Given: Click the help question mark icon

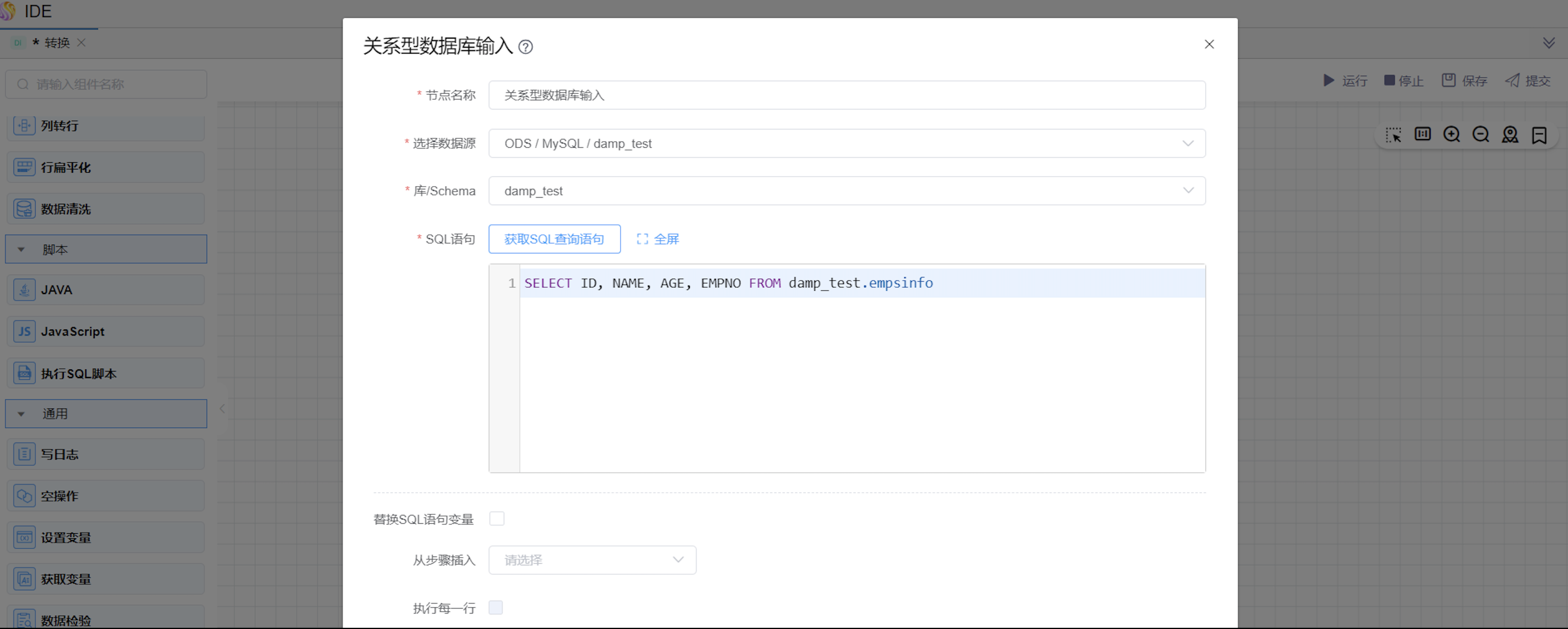Looking at the screenshot, I should tap(525, 47).
